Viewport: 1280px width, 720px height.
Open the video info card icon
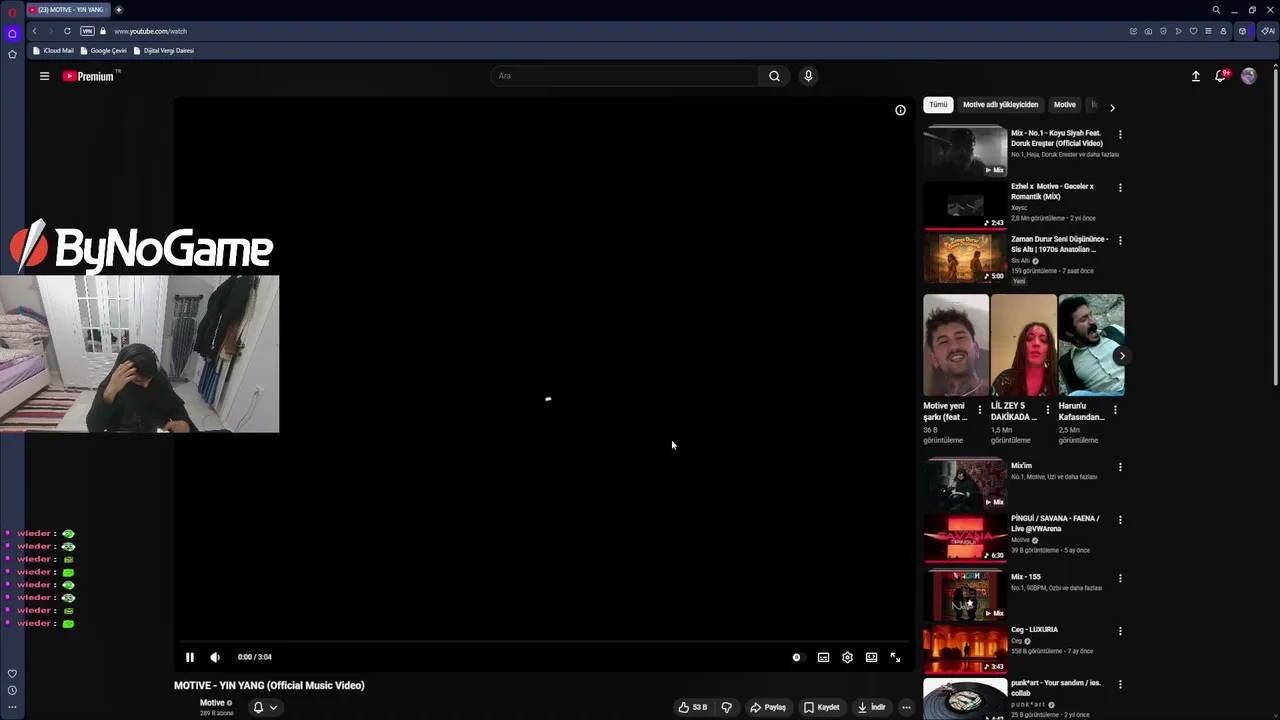pos(900,110)
